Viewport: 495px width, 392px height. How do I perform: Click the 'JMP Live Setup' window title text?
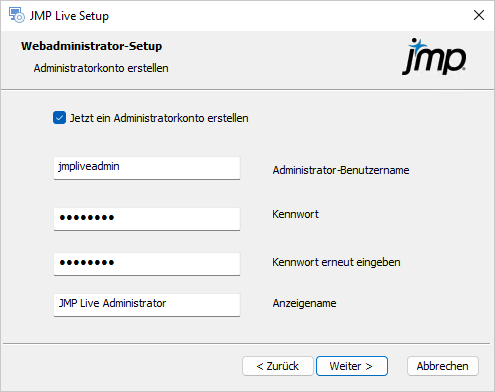tap(69, 16)
